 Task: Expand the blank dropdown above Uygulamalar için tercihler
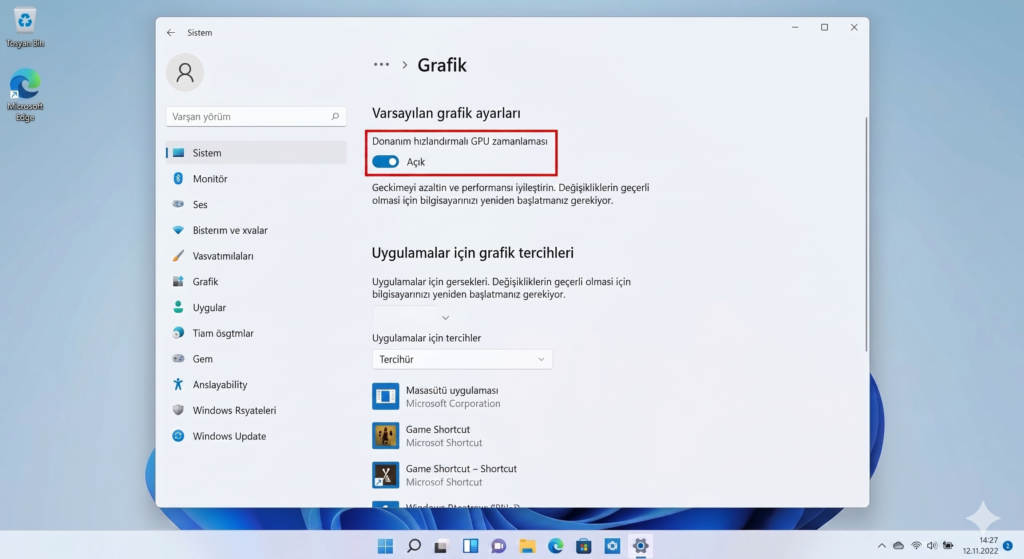413,317
